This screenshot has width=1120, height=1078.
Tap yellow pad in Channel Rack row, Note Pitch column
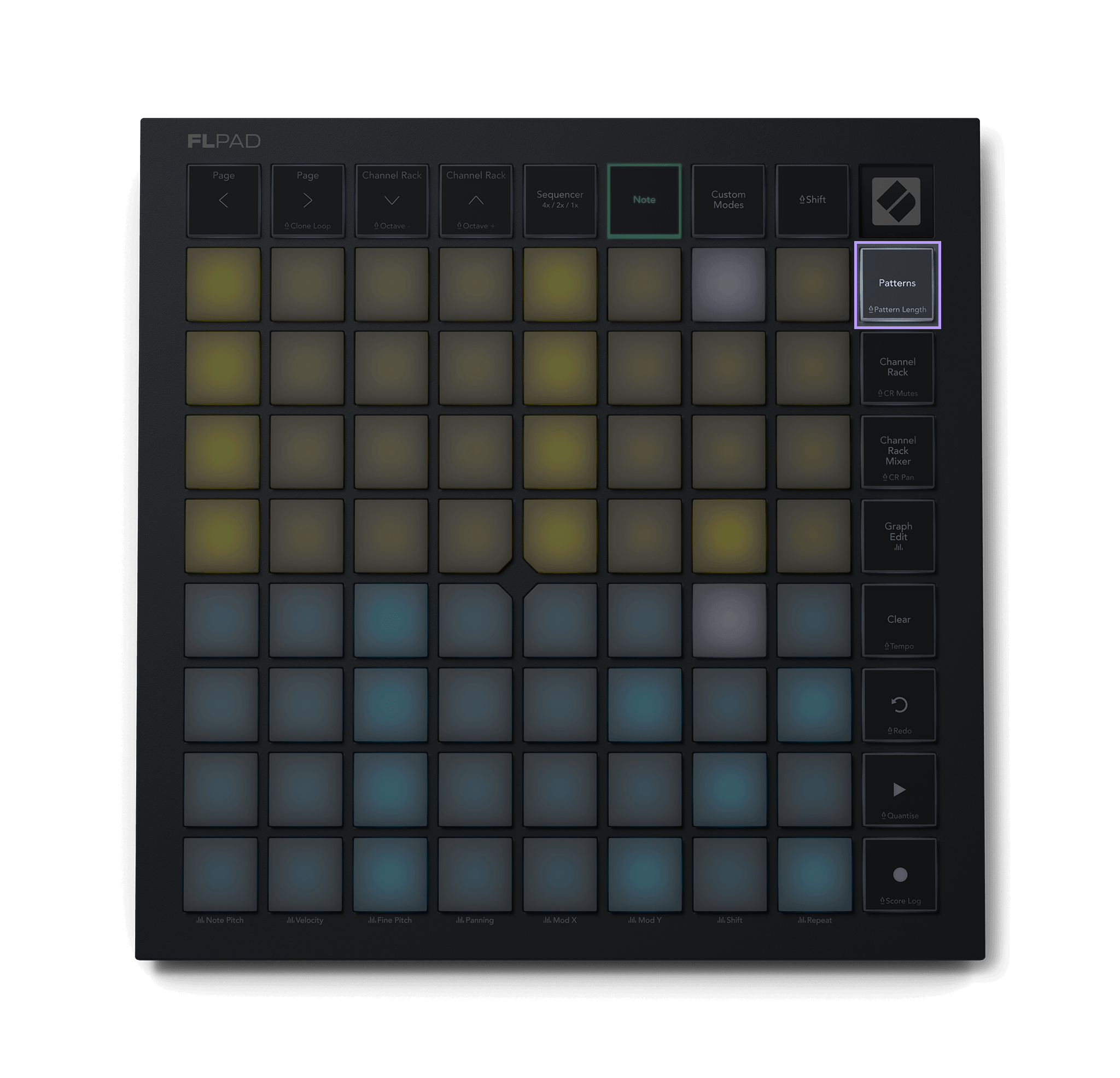click(223, 368)
